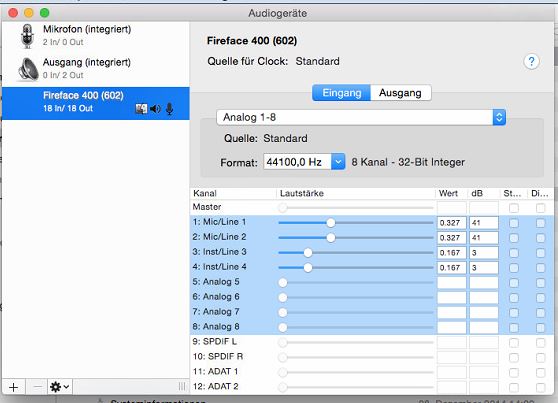Switch to the Eingang tab
This screenshot has height=403, width=558.
(x=342, y=93)
